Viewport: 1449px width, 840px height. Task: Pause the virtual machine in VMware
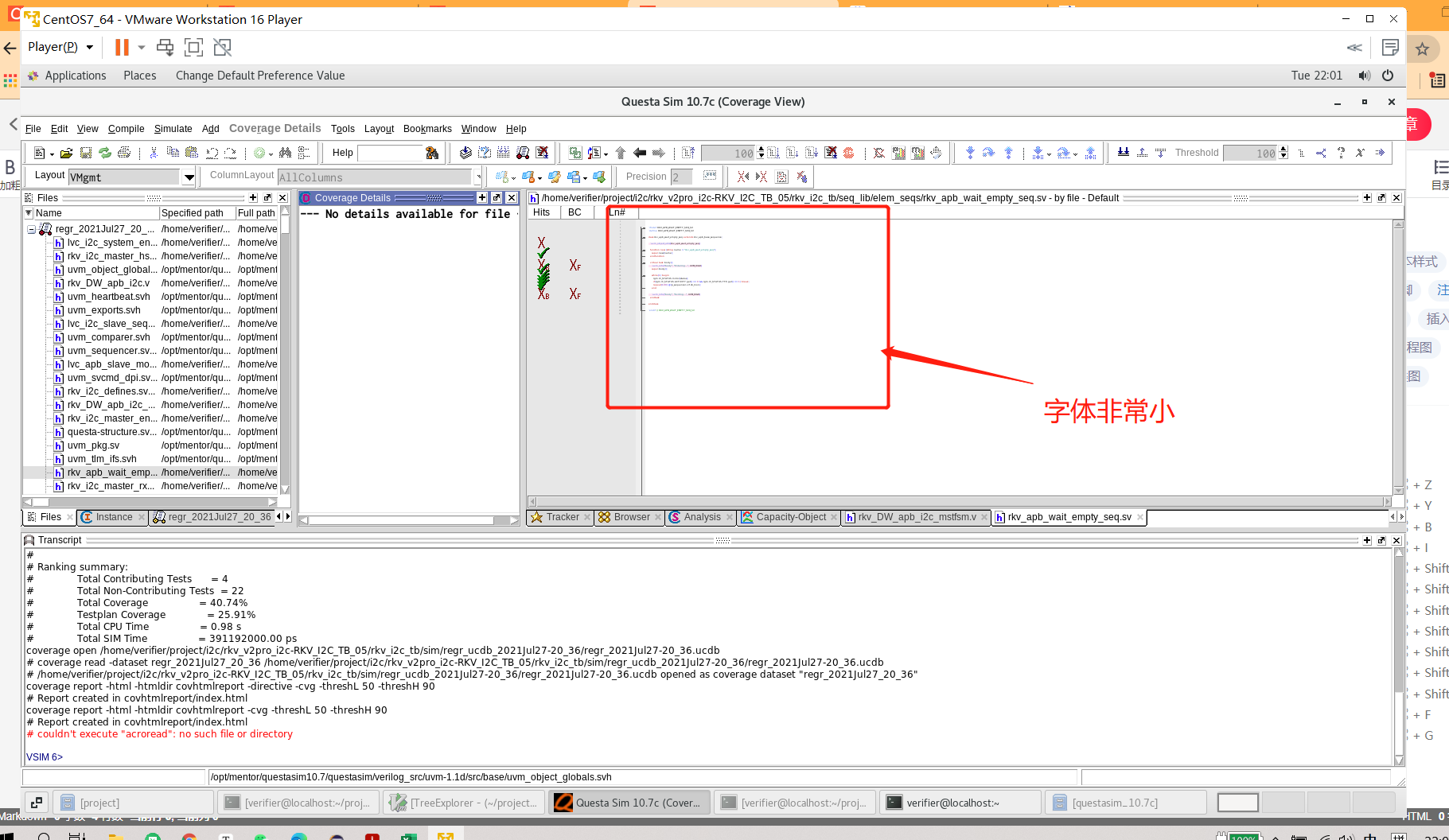click(x=122, y=47)
